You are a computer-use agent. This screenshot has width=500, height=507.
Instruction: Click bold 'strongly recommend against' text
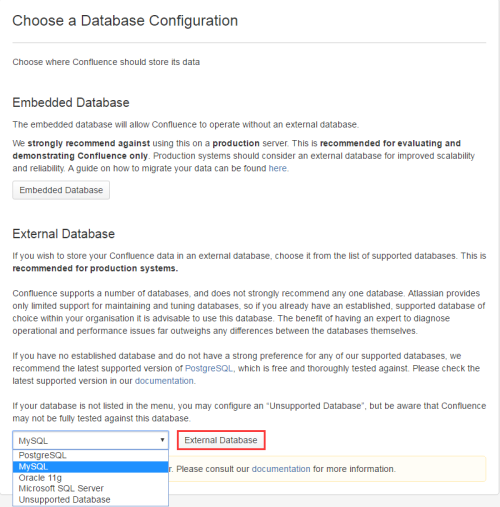89,143
